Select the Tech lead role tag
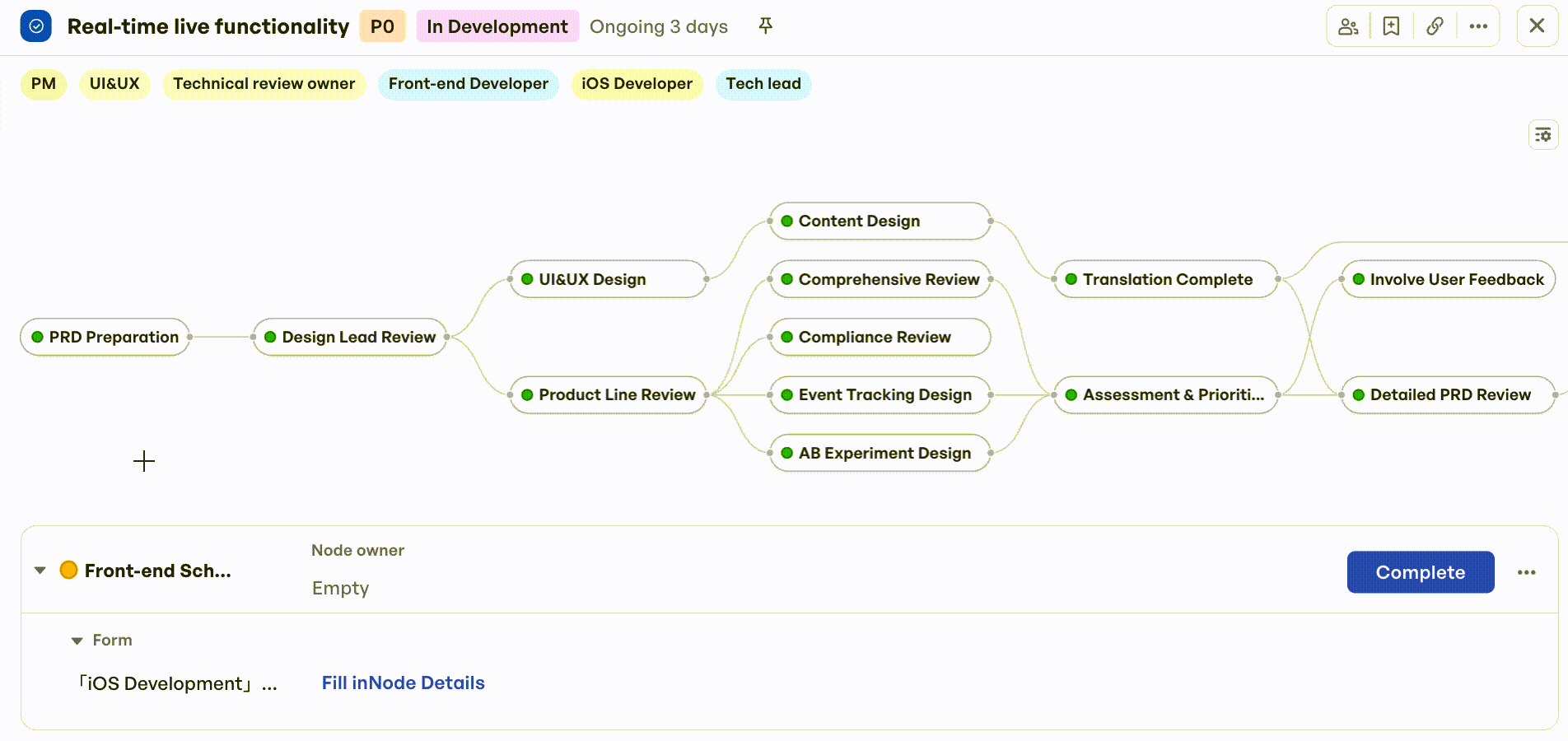The width and height of the screenshot is (1568, 741). click(x=763, y=84)
